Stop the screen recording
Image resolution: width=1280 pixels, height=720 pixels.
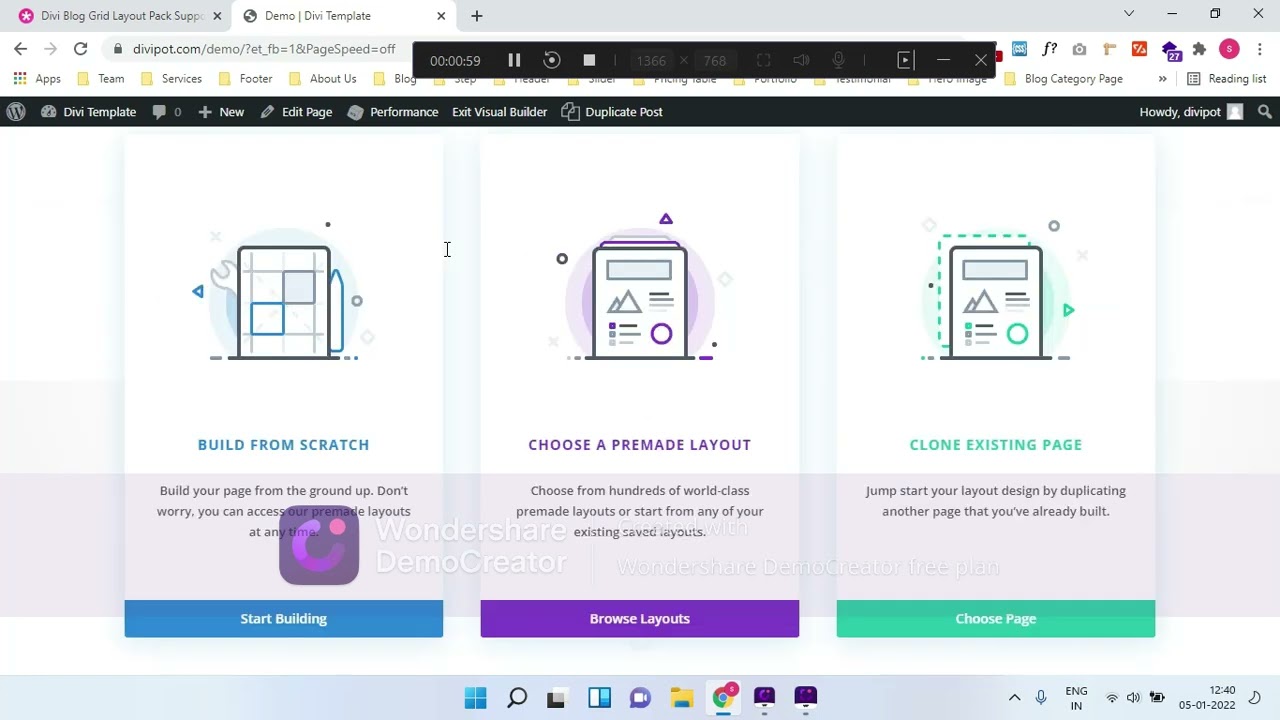pos(589,60)
